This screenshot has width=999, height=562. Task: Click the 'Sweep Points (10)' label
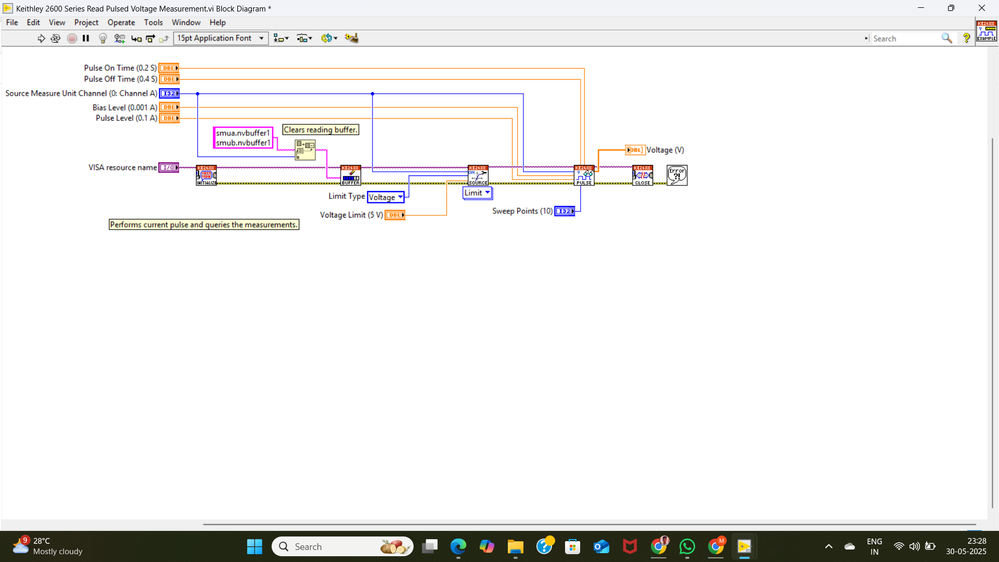tap(522, 211)
